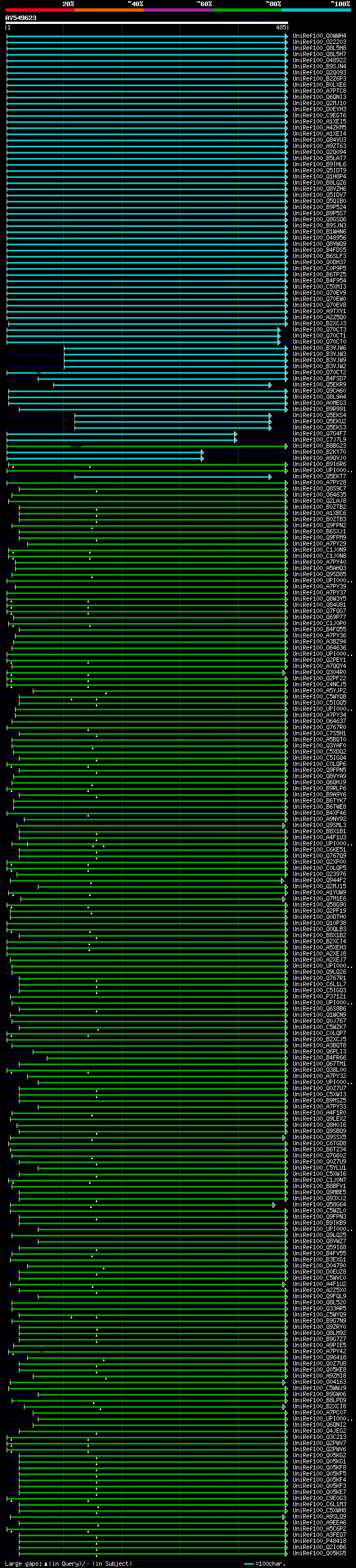The width and height of the screenshot is (356, 1568).
Task: Click the green ~80% identity legend segment
Action: 247,10
